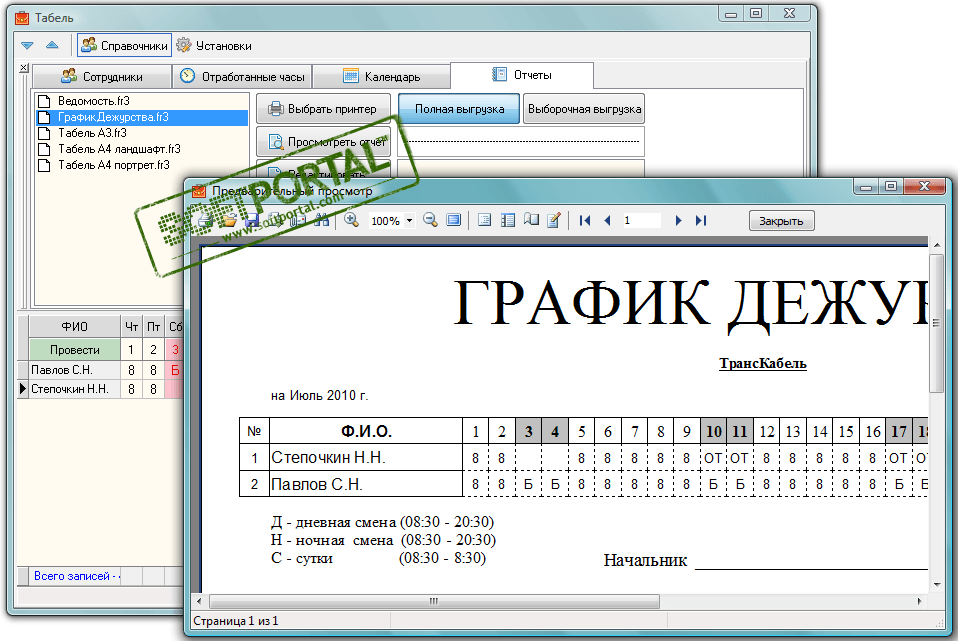Select the Степочкин Н.Н. row in the grid
Image resolution: width=958 pixels, height=641 pixels.
click(101, 389)
